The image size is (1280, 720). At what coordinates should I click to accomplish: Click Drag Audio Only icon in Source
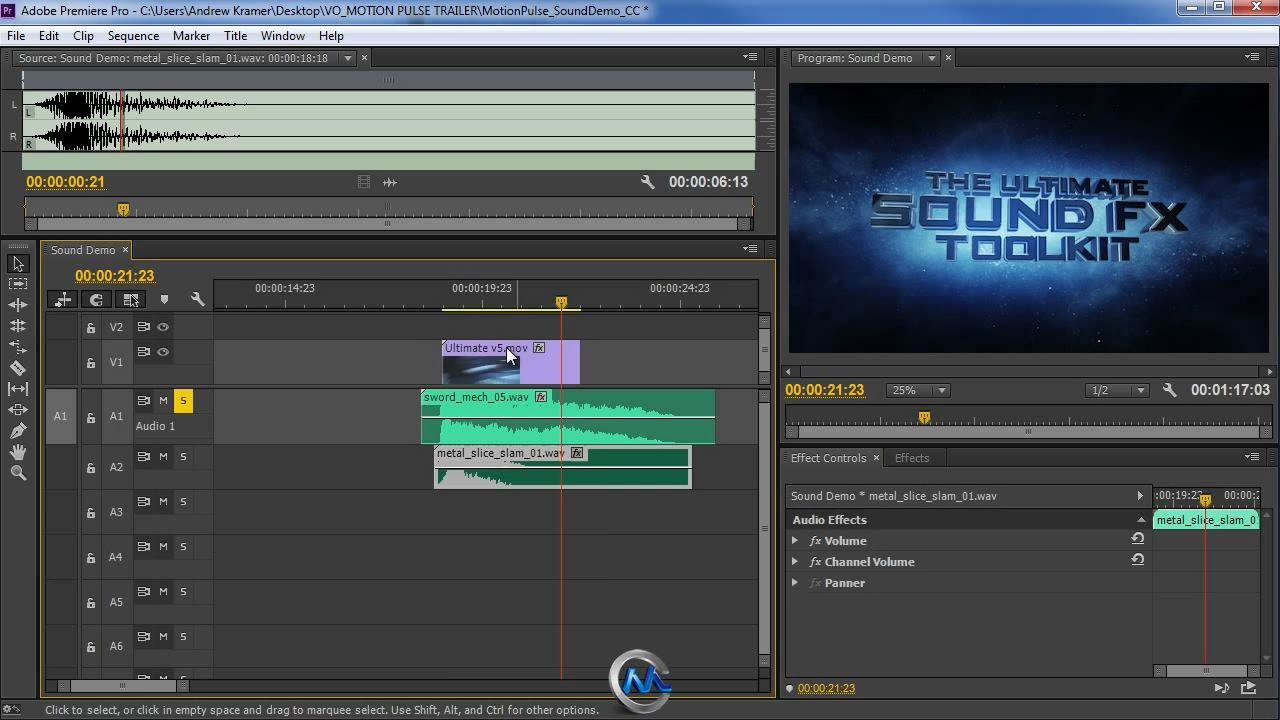tap(390, 182)
